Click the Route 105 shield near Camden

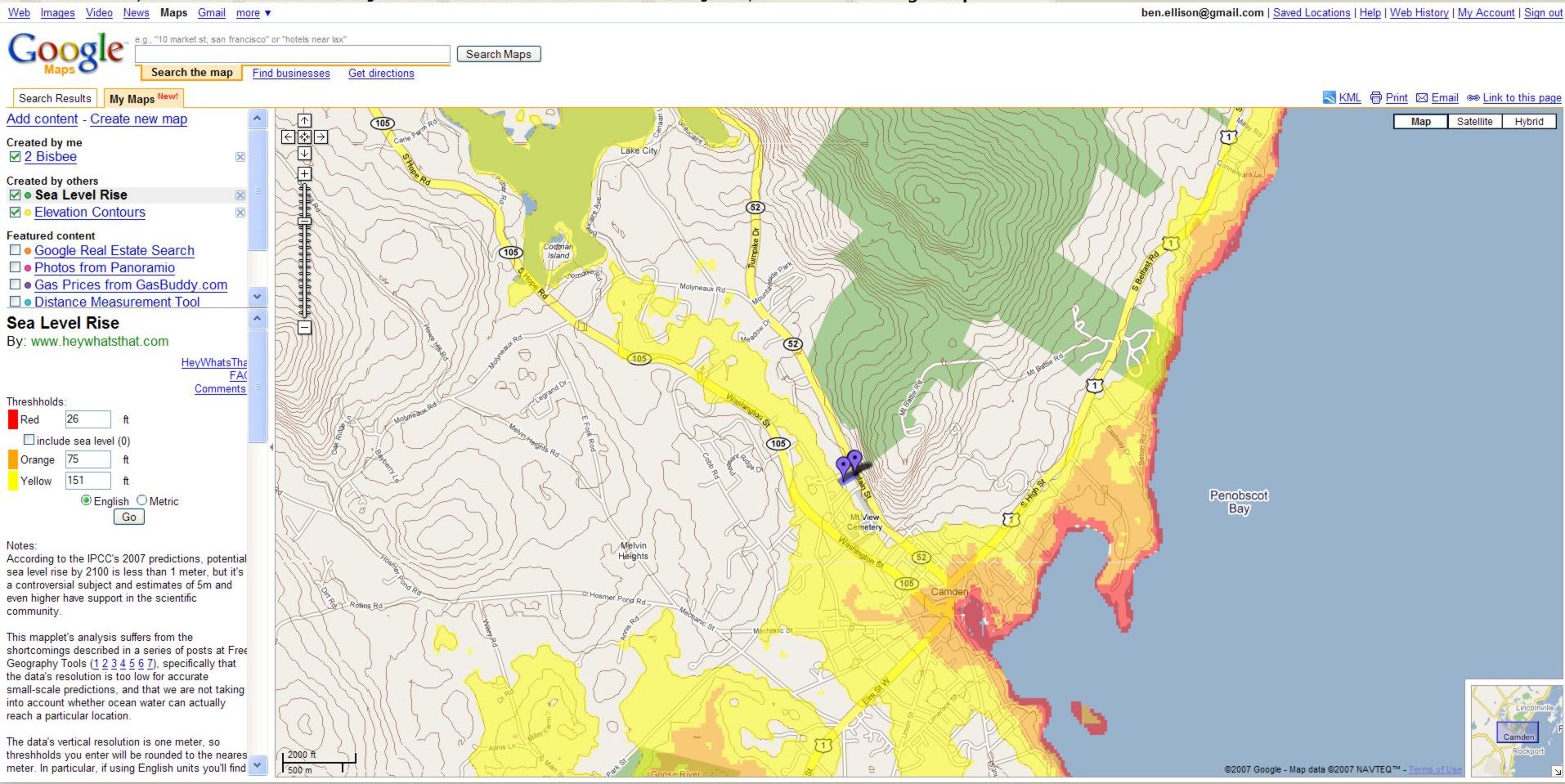(x=906, y=583)
